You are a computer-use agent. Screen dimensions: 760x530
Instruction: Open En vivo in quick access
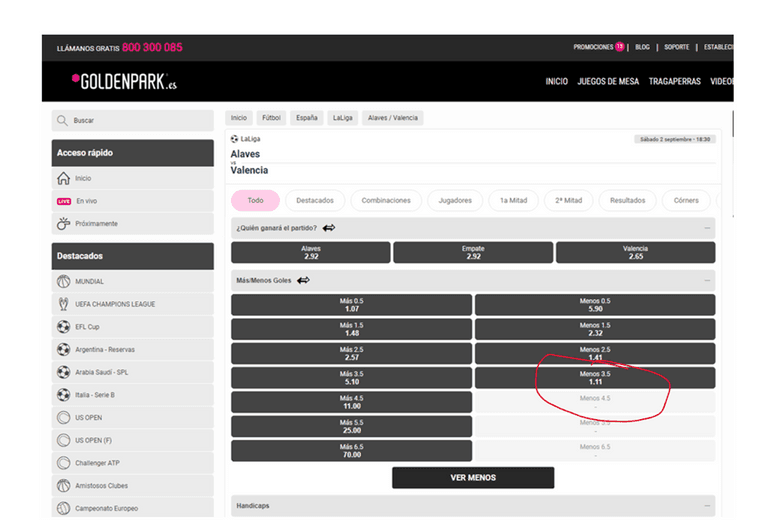click(x=132, y=201)
